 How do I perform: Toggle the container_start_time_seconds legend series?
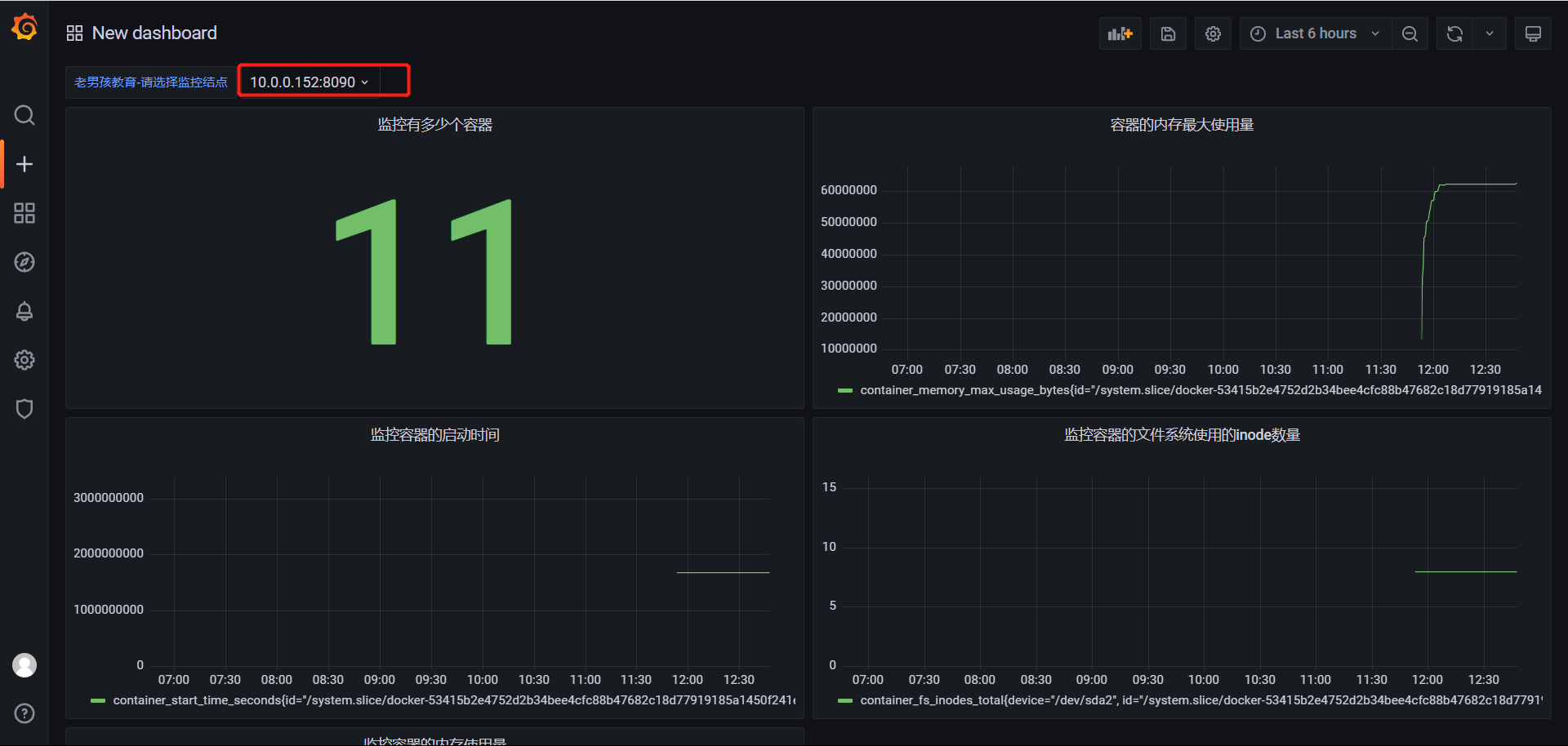click(453, 700)
